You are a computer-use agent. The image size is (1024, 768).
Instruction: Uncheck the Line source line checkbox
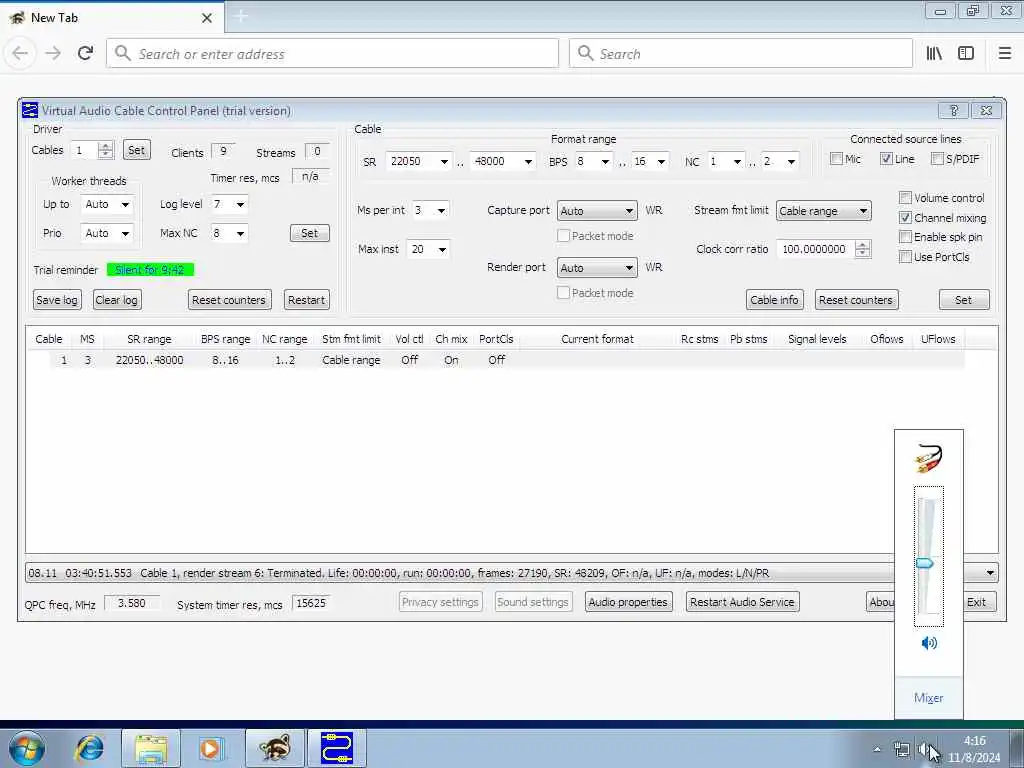tap(886, 159)
